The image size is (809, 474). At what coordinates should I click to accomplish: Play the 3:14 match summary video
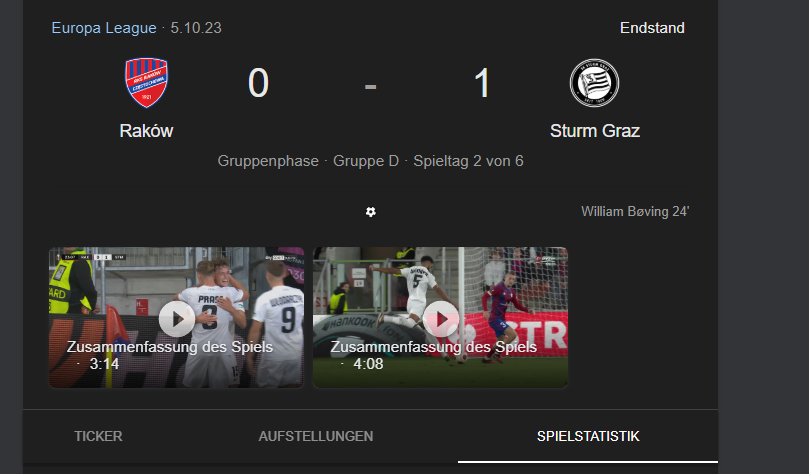(x=176, y=319)
